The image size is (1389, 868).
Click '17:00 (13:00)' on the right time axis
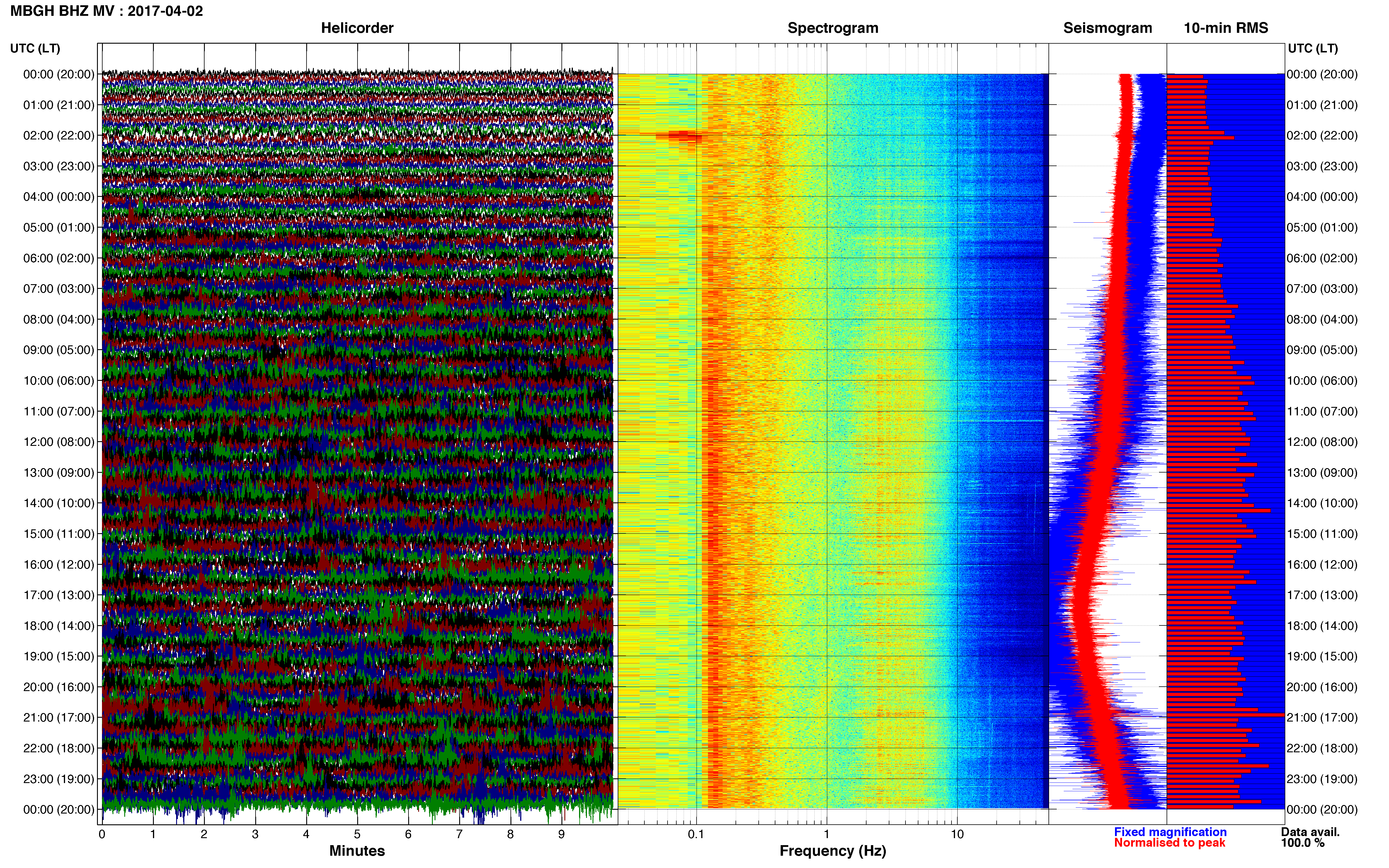pyautogui.click(x=1322, y=595)
